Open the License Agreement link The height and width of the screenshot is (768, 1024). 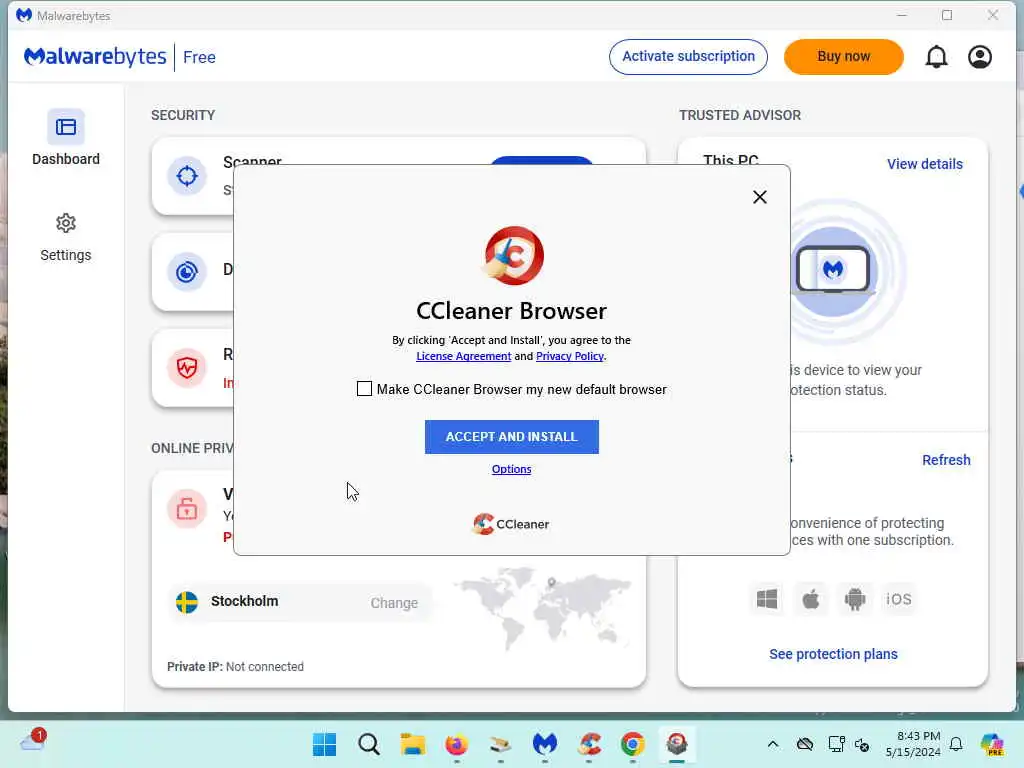[464, 356]
